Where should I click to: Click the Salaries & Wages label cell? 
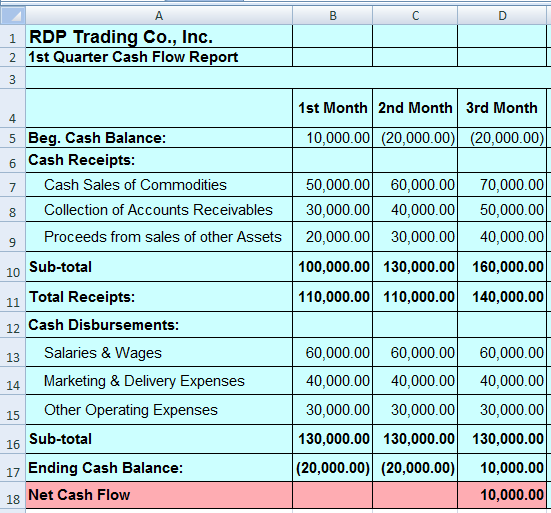(x=159, y=352)
